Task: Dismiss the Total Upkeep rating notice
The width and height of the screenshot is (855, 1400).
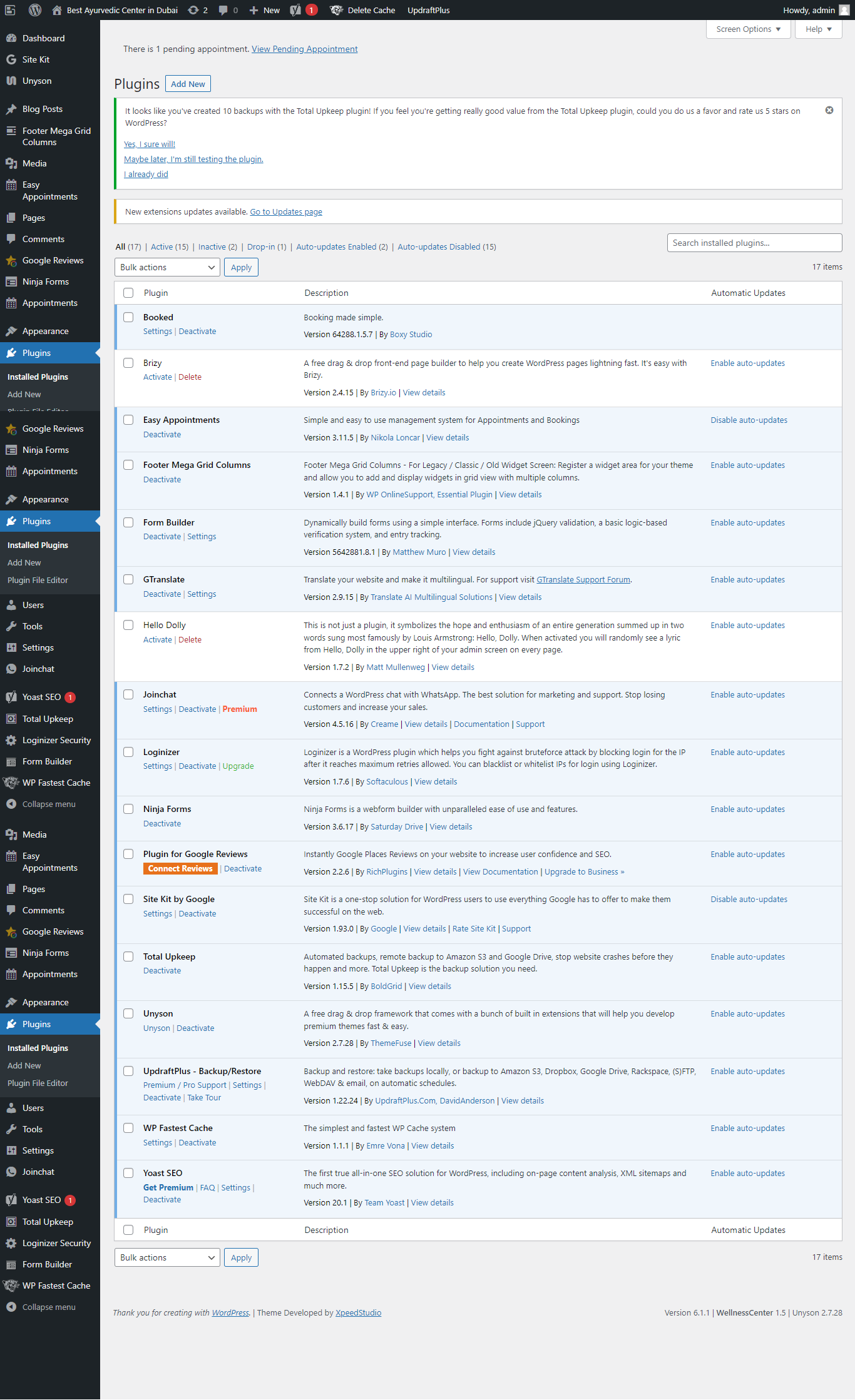Action: click(x=829, y=110)
